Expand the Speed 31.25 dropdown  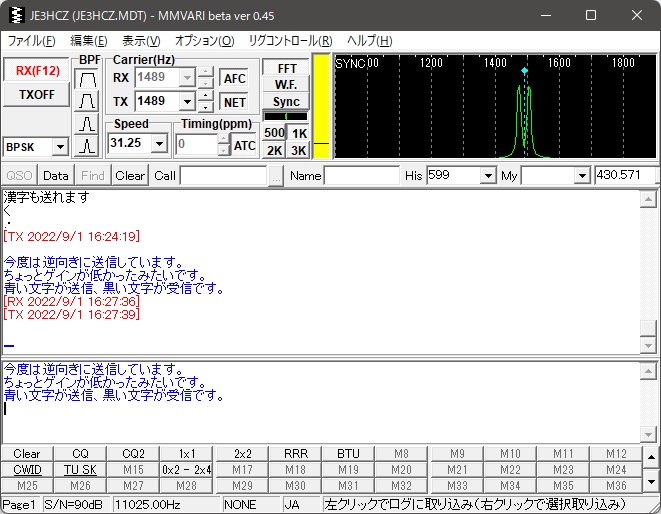coord(159,144)
